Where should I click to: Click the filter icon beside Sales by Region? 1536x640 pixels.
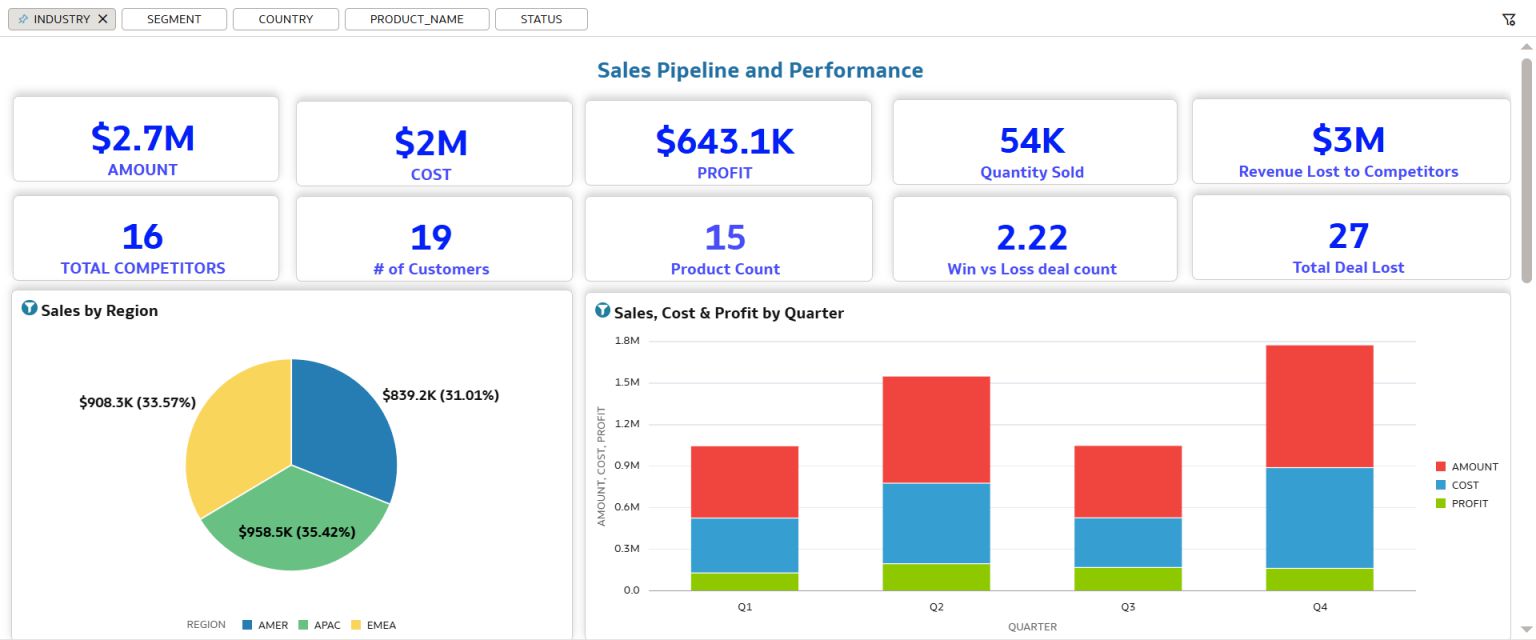tap(29, 309)
